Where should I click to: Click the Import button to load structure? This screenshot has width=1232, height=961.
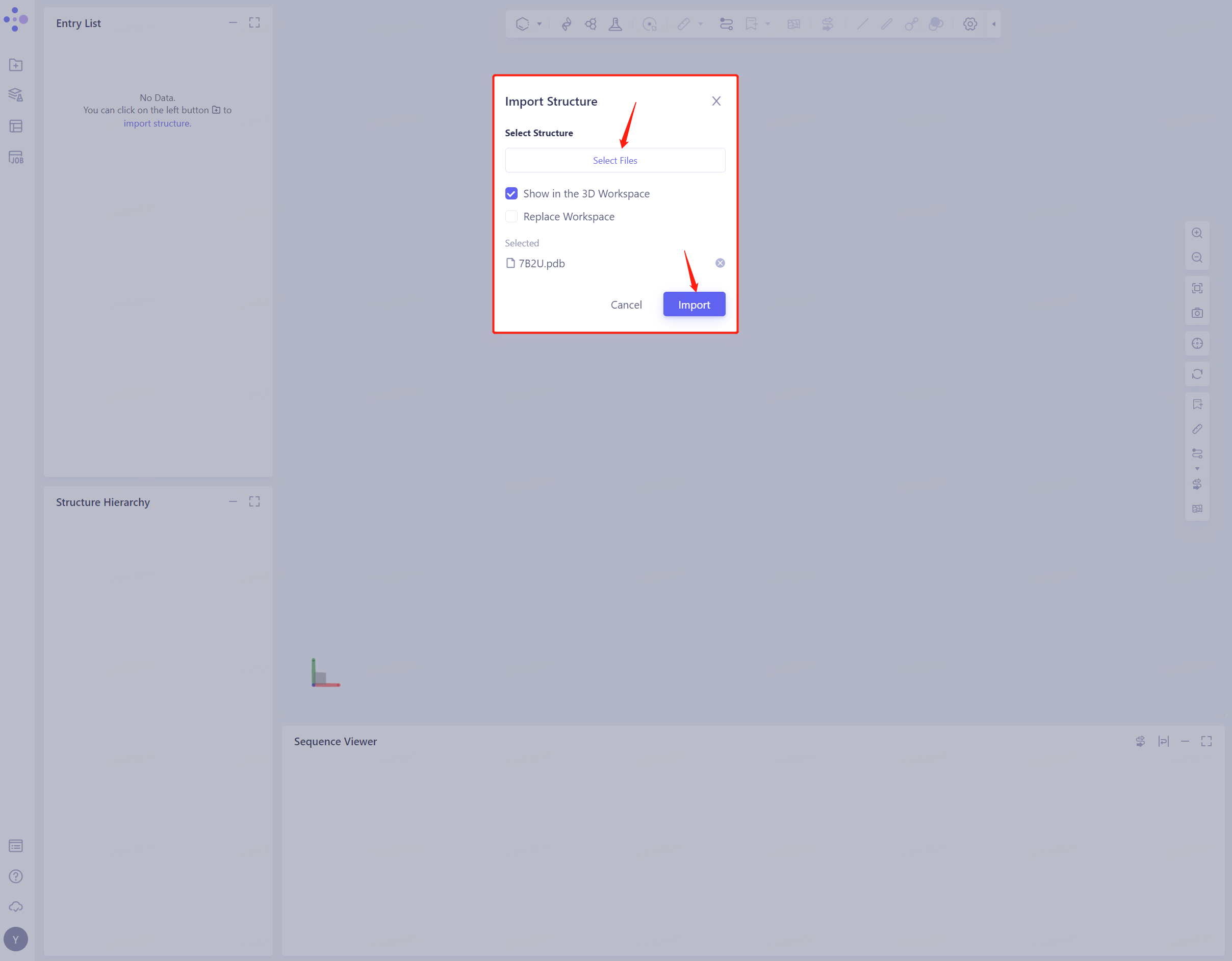(694, 304)
